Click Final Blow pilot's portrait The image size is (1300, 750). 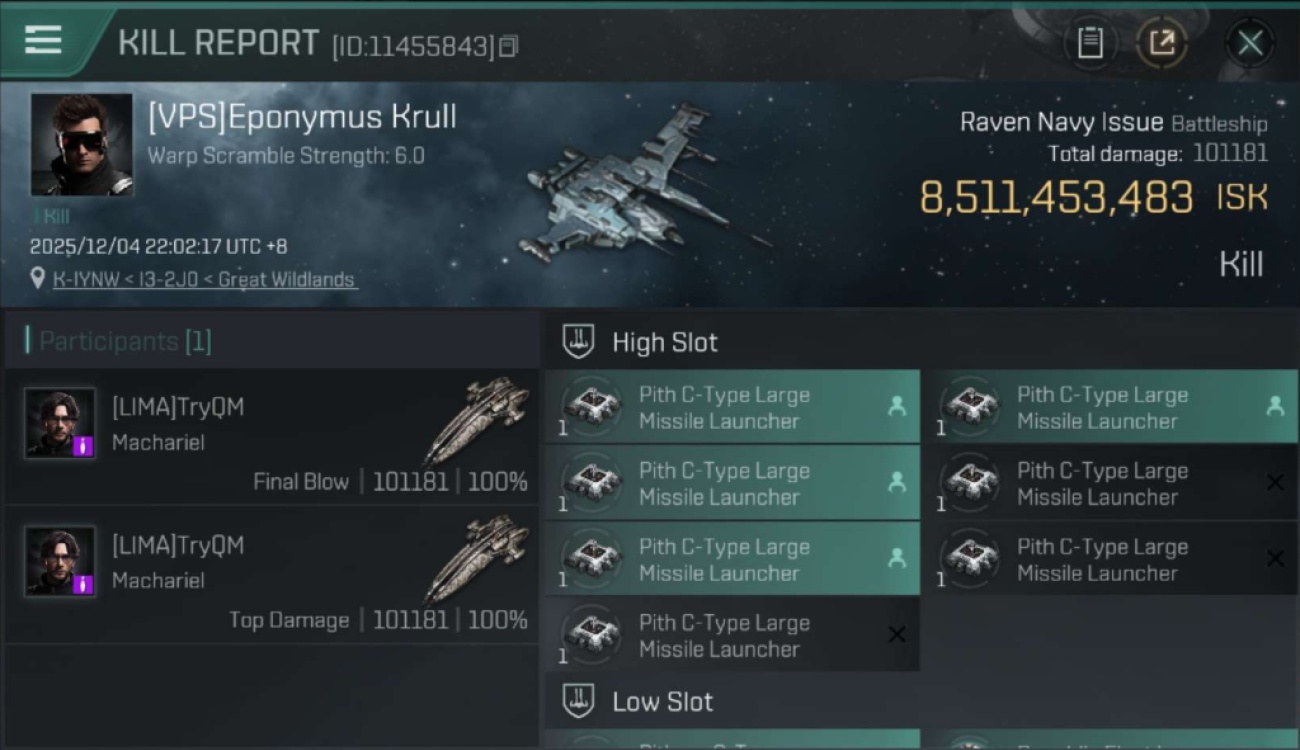(x=60, y=424)
